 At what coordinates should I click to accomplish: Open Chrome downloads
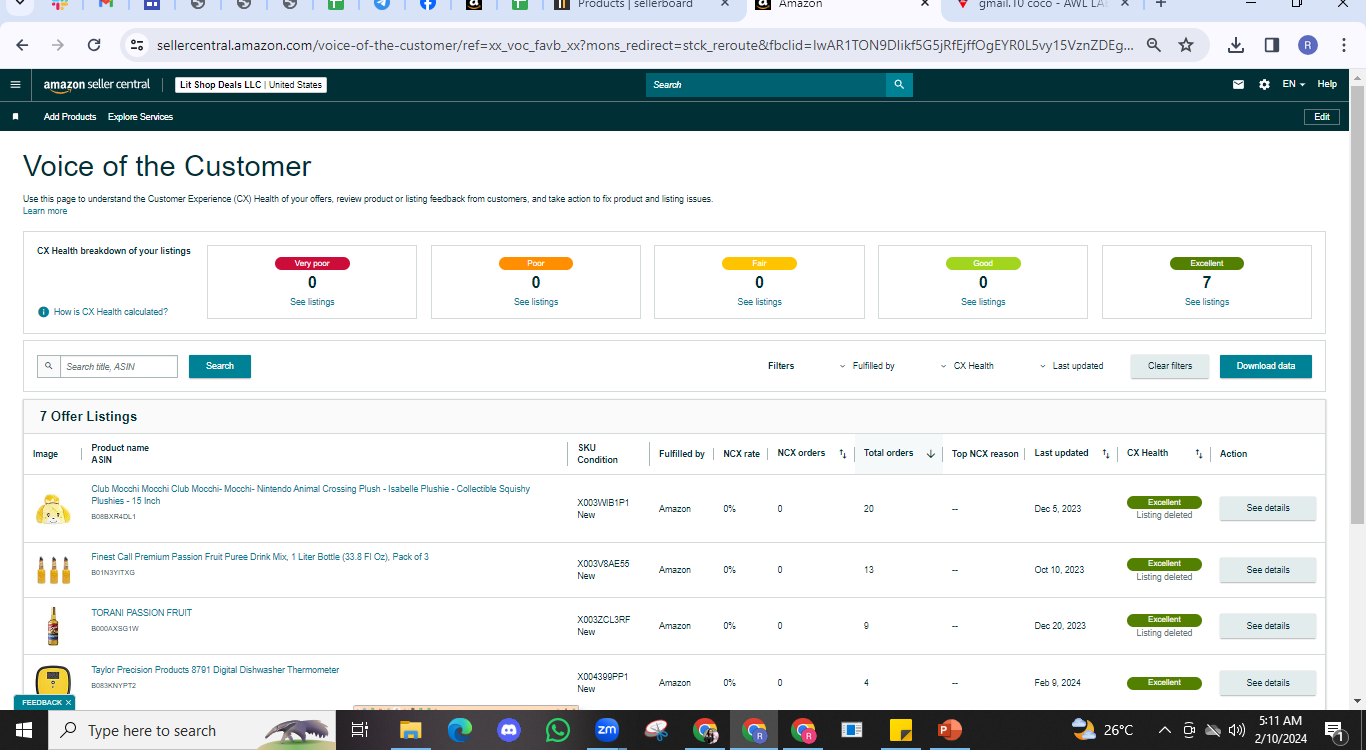(x=1236, y=45)
